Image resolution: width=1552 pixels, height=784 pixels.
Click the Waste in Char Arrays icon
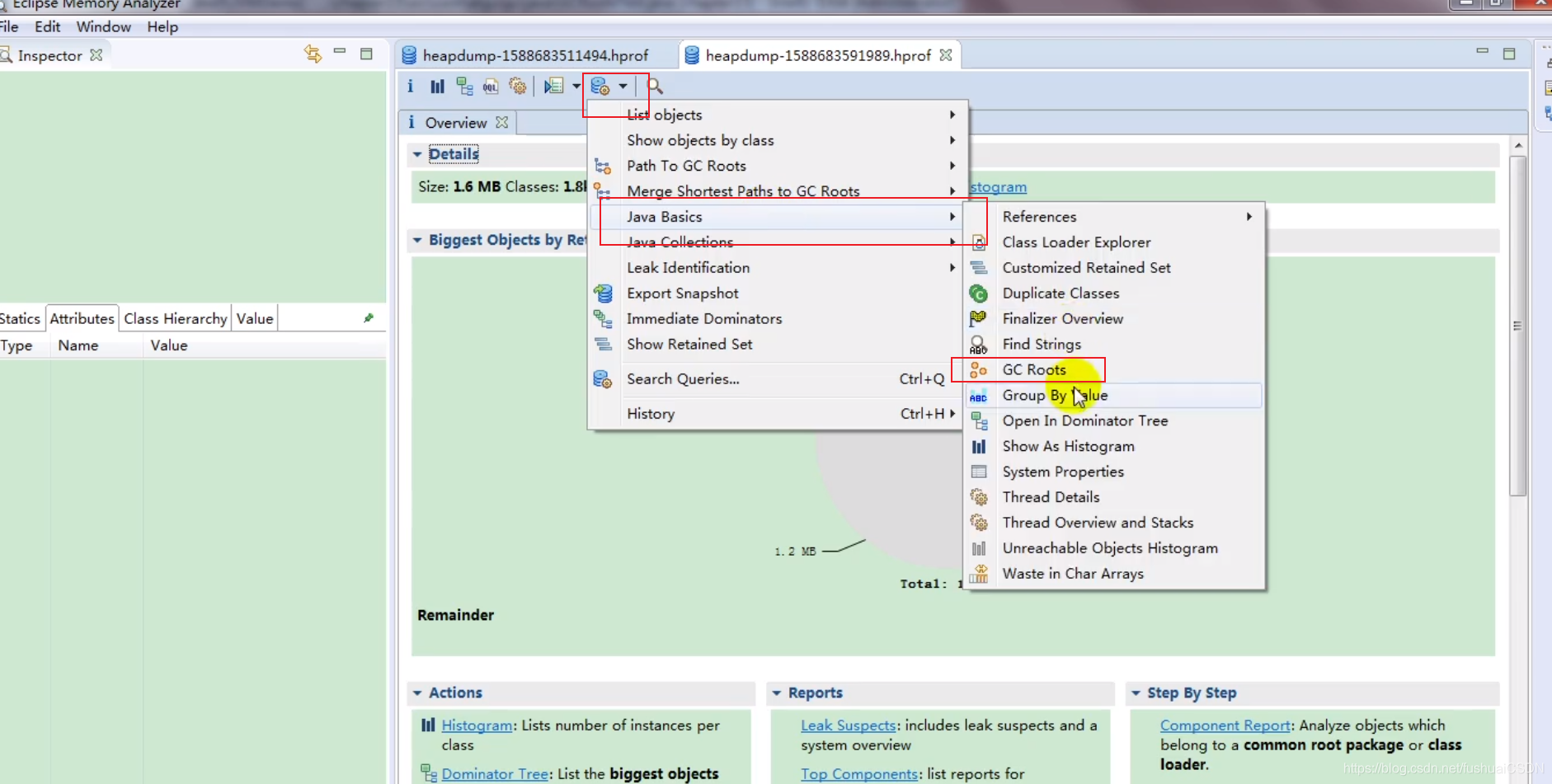pyautogui.click(x=979, y=574)
